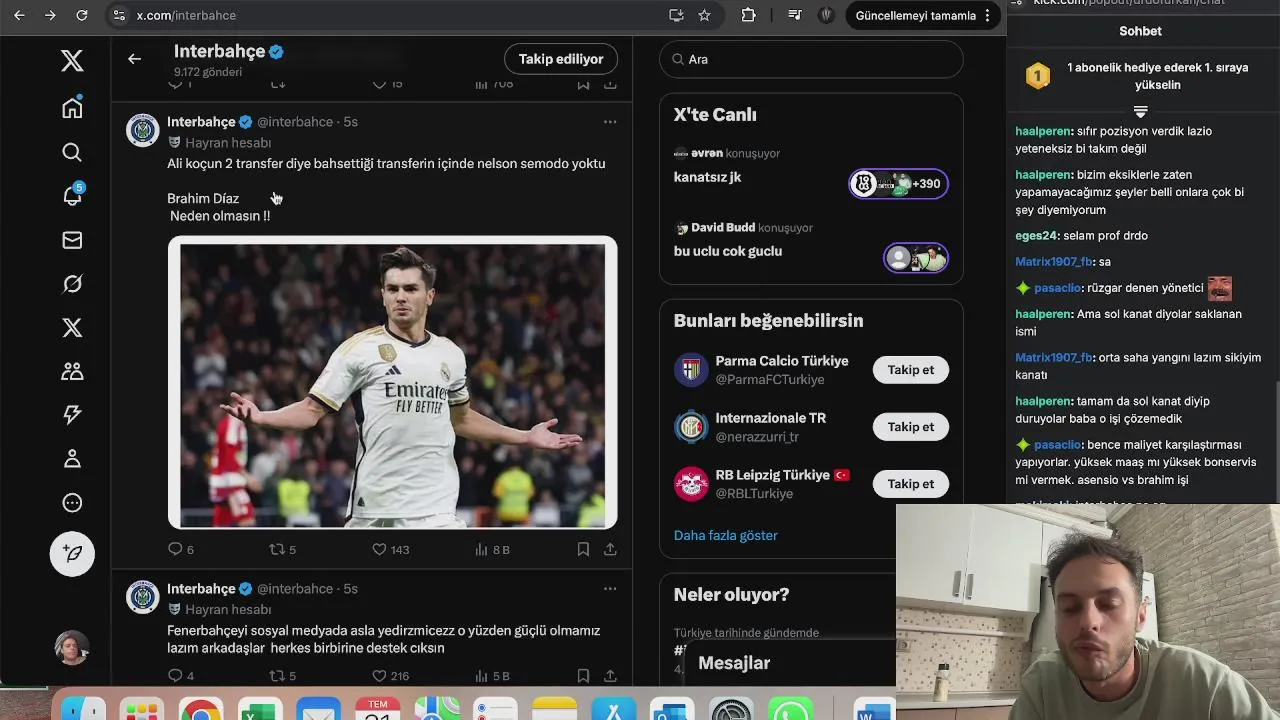The image size is (1280, 720).
Task: Repost the Fenerbahçeyi sosyal medyada post
Action: (x=283, y=676)
